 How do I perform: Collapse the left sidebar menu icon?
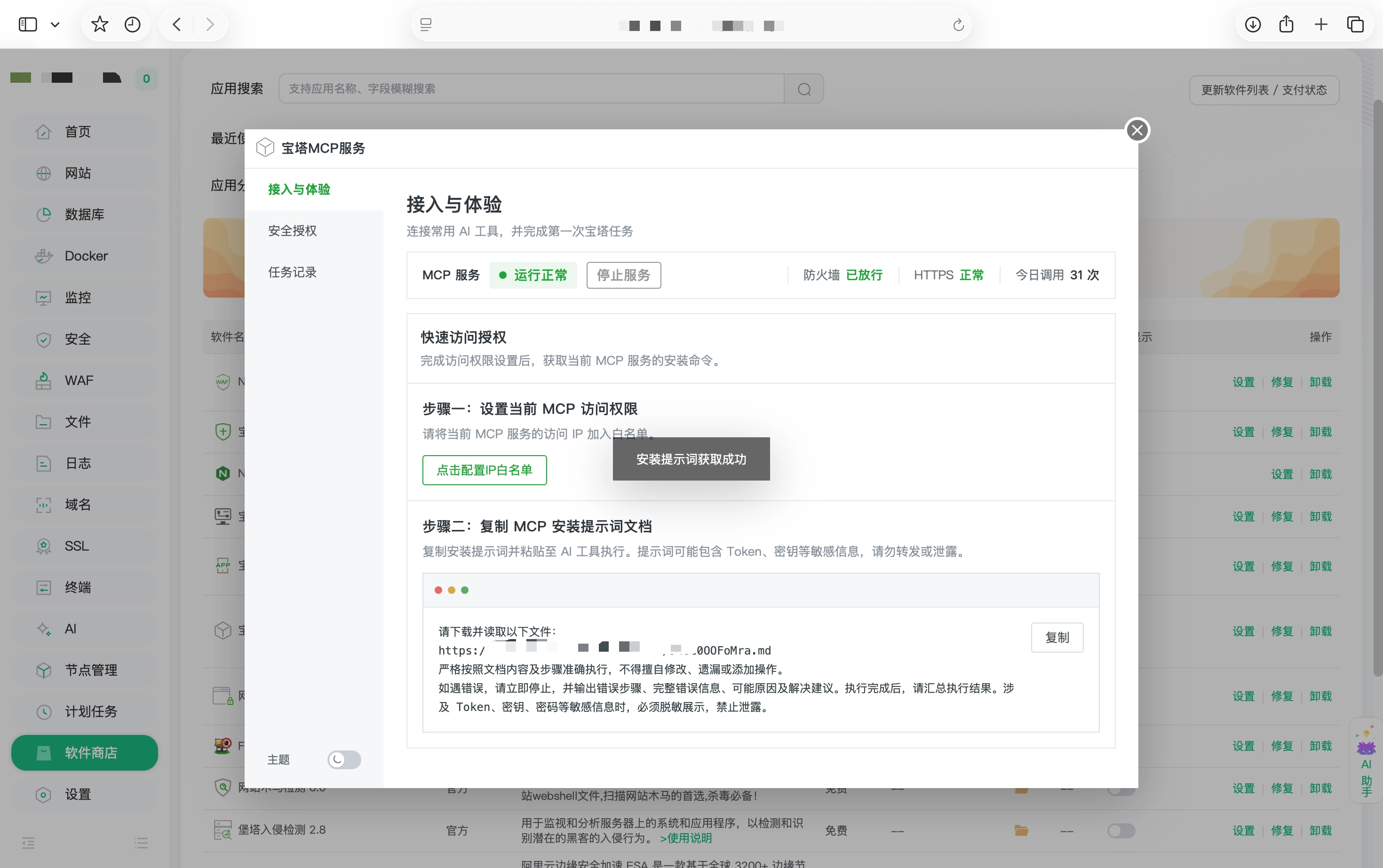click(28, 843)
